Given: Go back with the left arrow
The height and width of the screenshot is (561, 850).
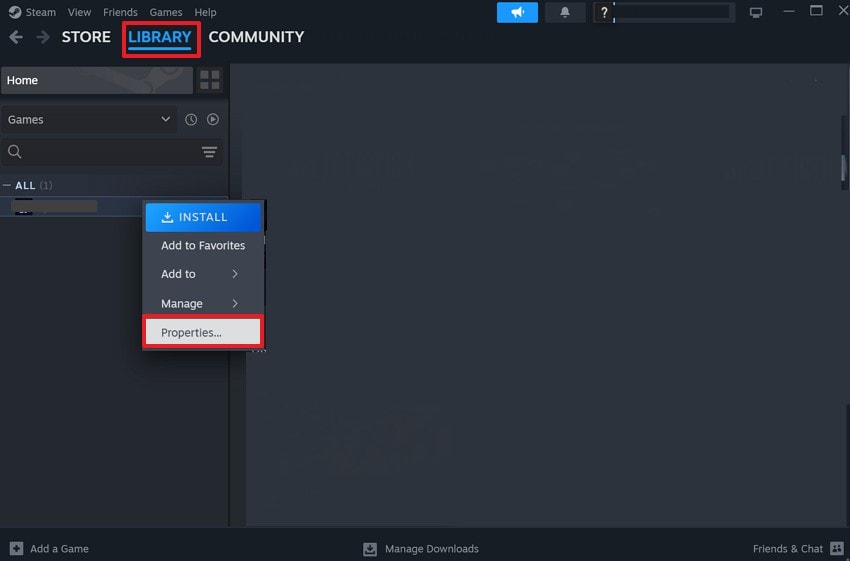Looking at the screenshot, I should click(16, 37).
